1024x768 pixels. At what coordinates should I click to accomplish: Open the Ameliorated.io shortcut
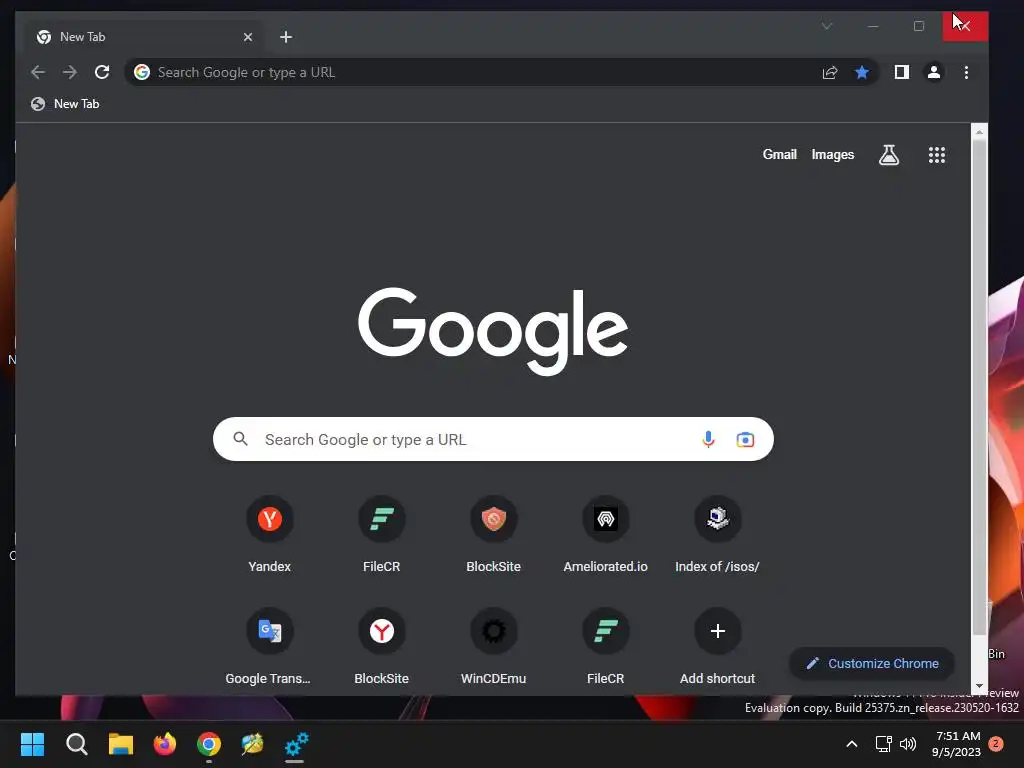(605, 536)
